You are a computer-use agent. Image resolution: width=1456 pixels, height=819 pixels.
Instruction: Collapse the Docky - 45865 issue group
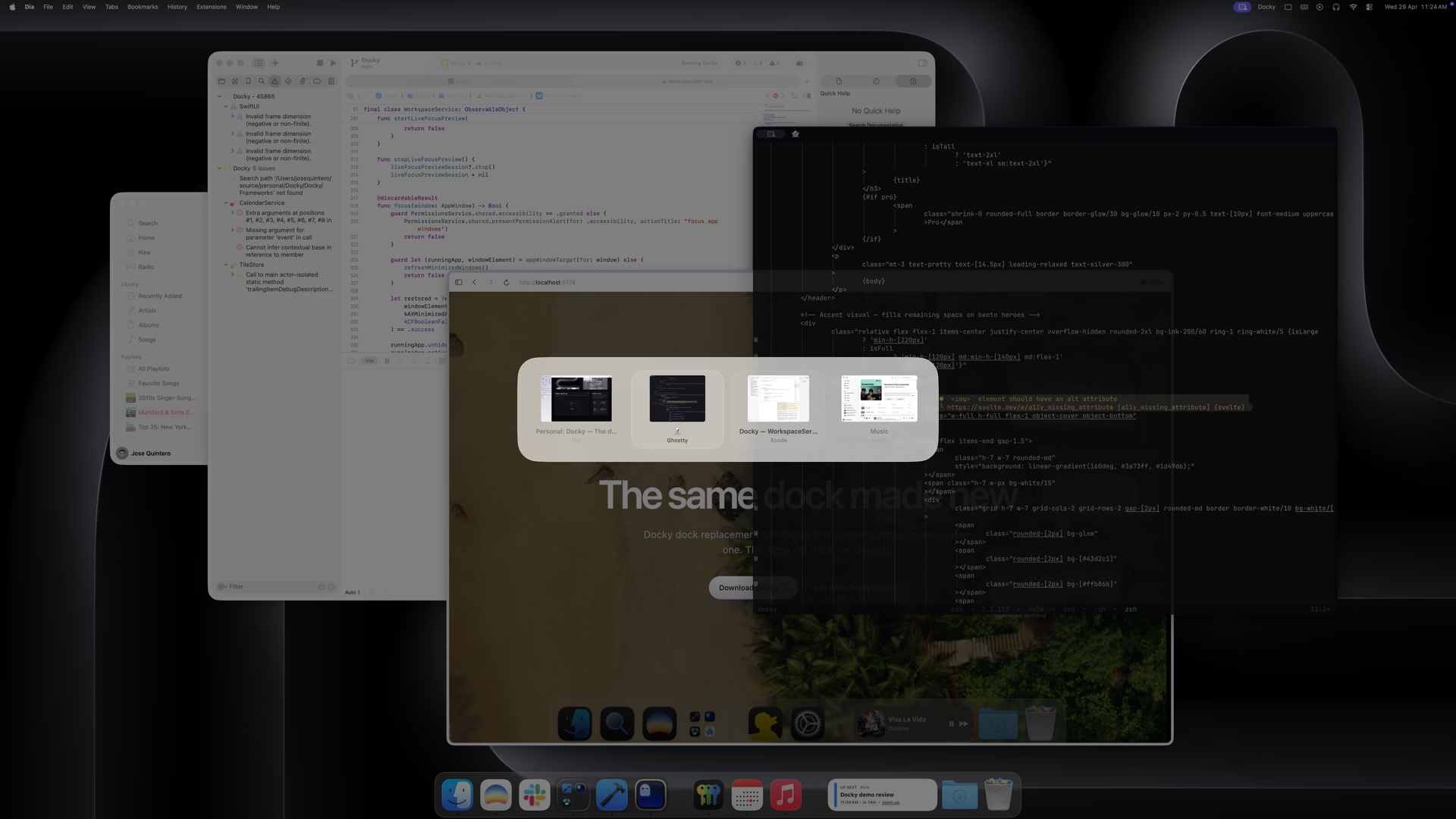coord(220,96)
